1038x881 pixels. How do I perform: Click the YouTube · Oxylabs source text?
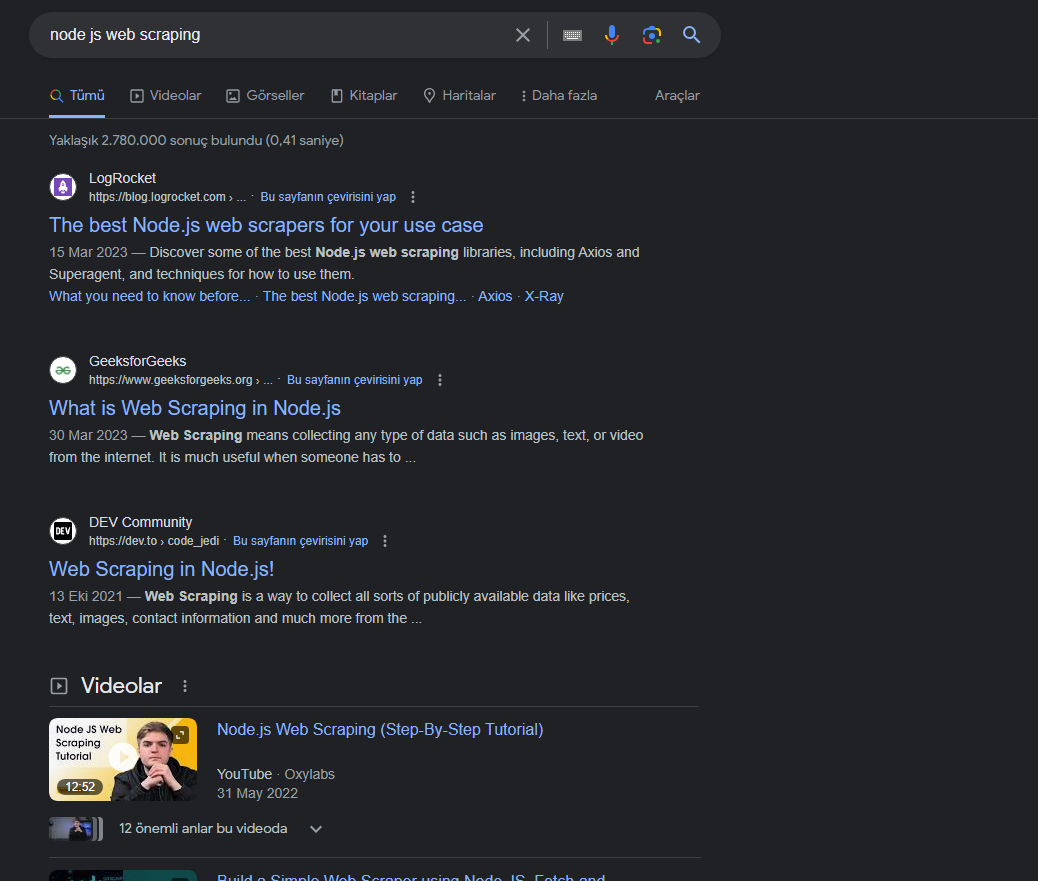(x=276, y=774)
